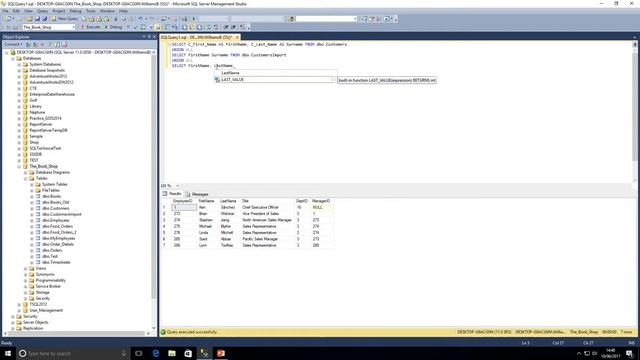Select dbo.Employees table in tree
Screen dimensions: 640x360
[56, 220]
